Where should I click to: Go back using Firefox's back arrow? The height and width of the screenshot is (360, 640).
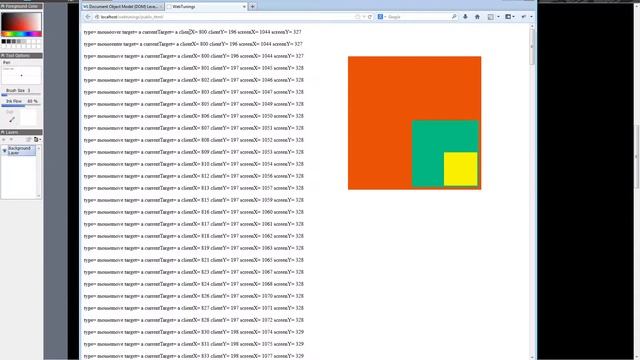[88, 17]
